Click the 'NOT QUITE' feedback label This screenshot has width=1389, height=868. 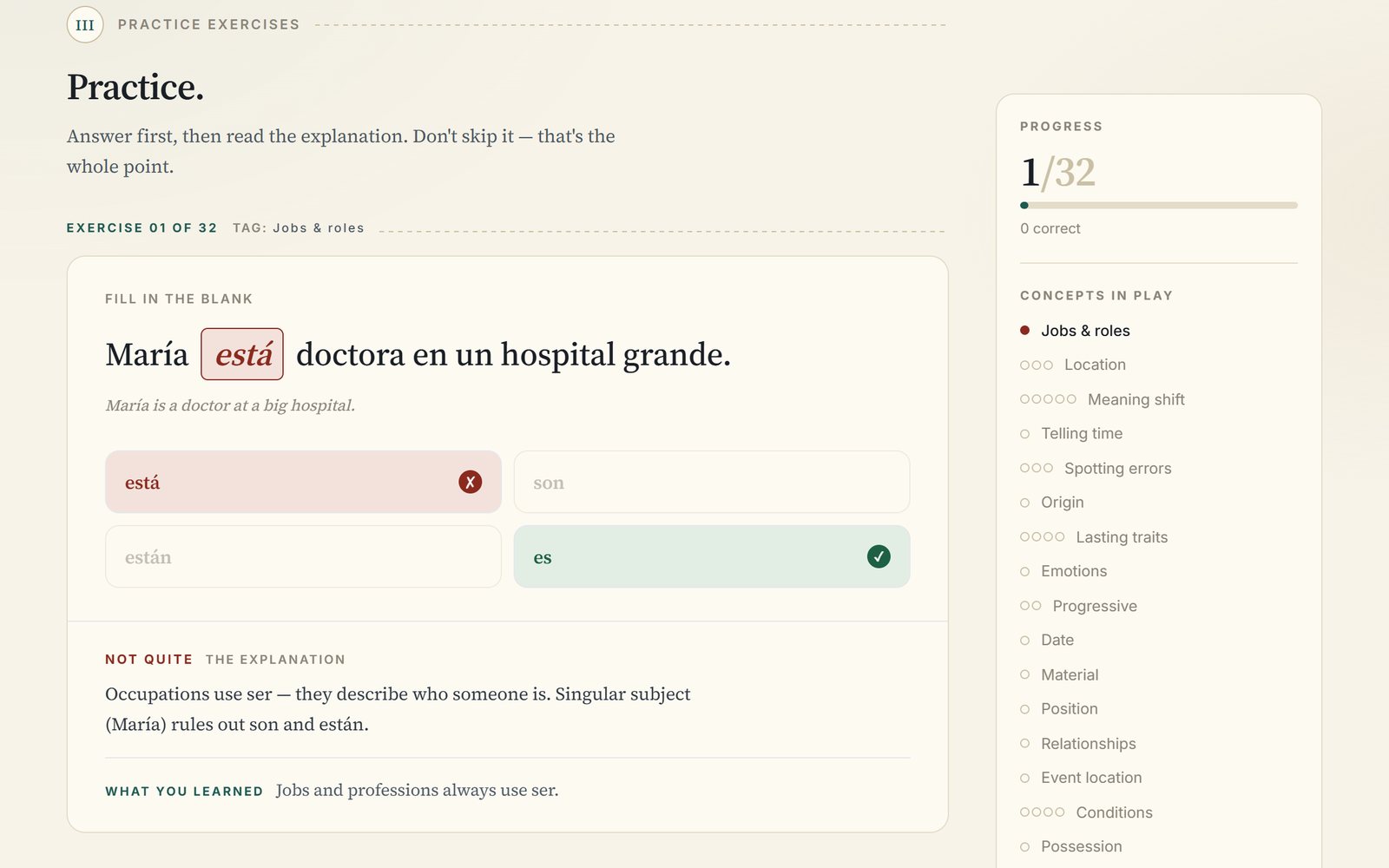[148, 660]
